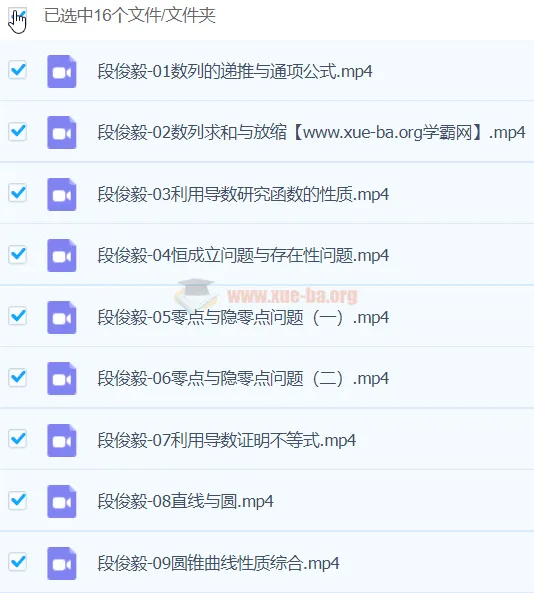Click video icon for 01数列的递推与通项公式
The image size is (534, 593).
point(62,71)
